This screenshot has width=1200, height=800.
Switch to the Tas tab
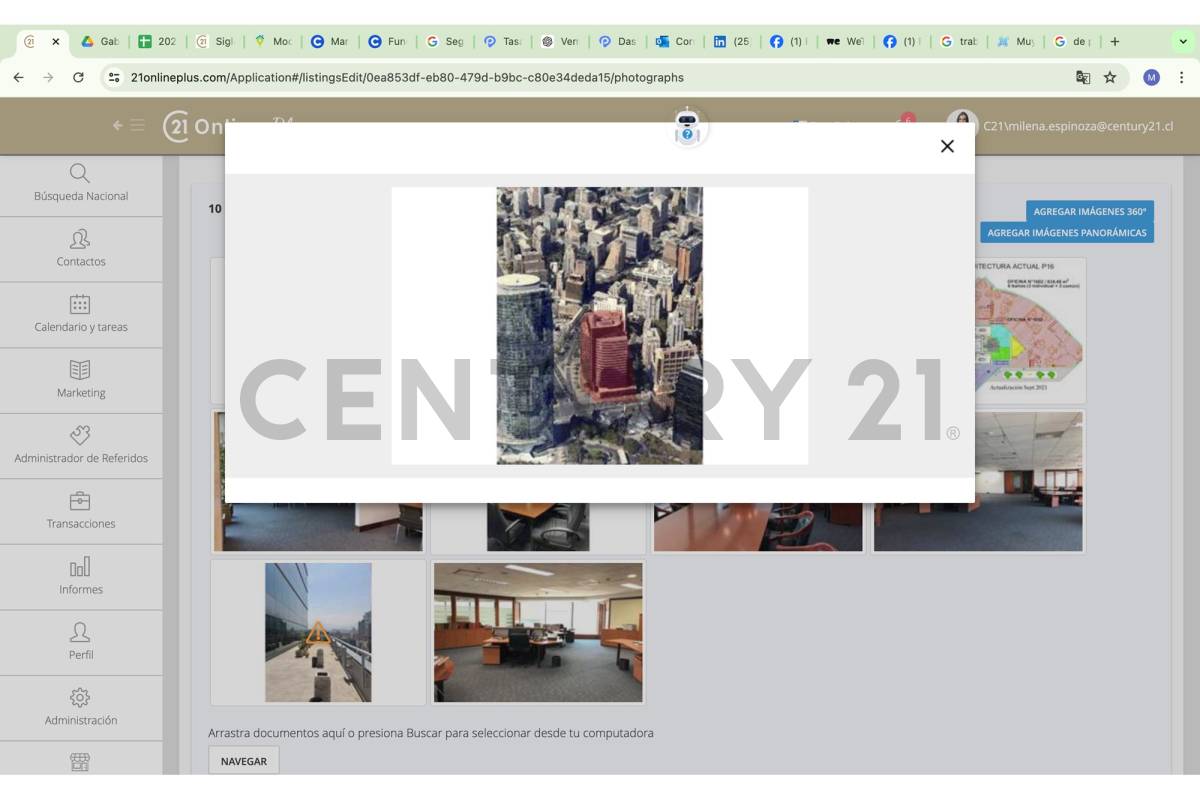[x=502, y=42]
